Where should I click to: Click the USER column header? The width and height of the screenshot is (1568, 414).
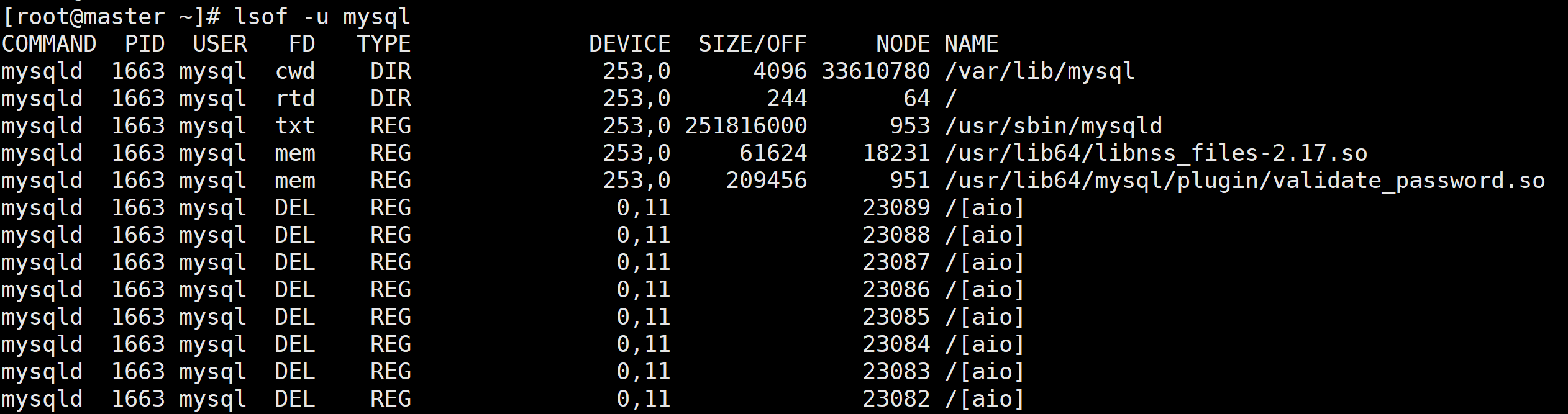[220, 44]
